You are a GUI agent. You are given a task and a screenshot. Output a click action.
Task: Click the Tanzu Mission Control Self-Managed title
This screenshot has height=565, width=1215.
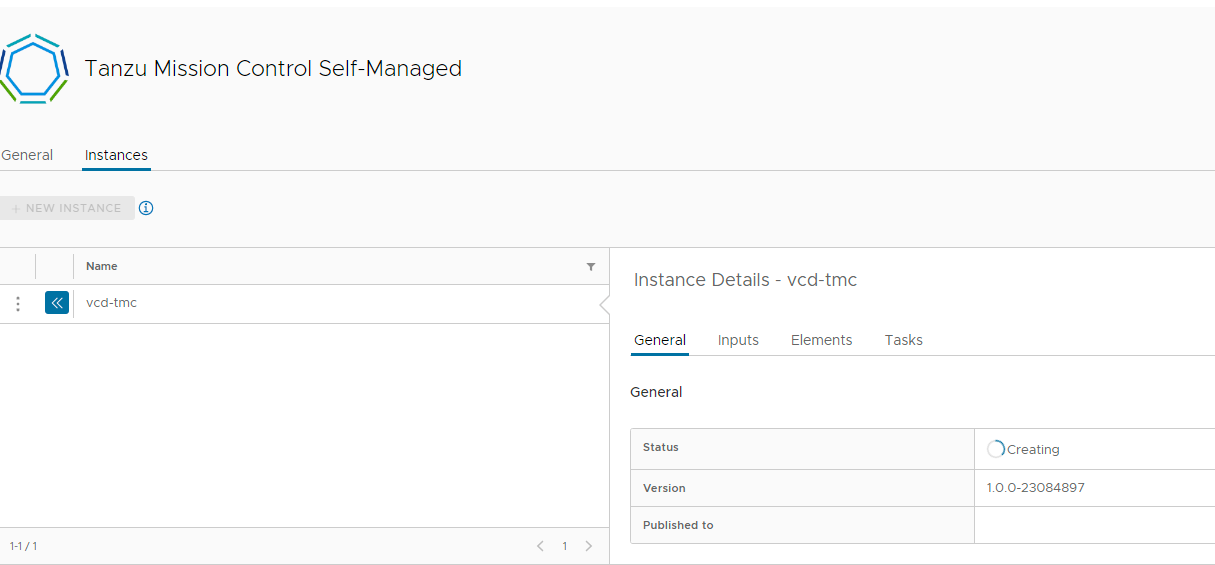[x=273, y=68]
